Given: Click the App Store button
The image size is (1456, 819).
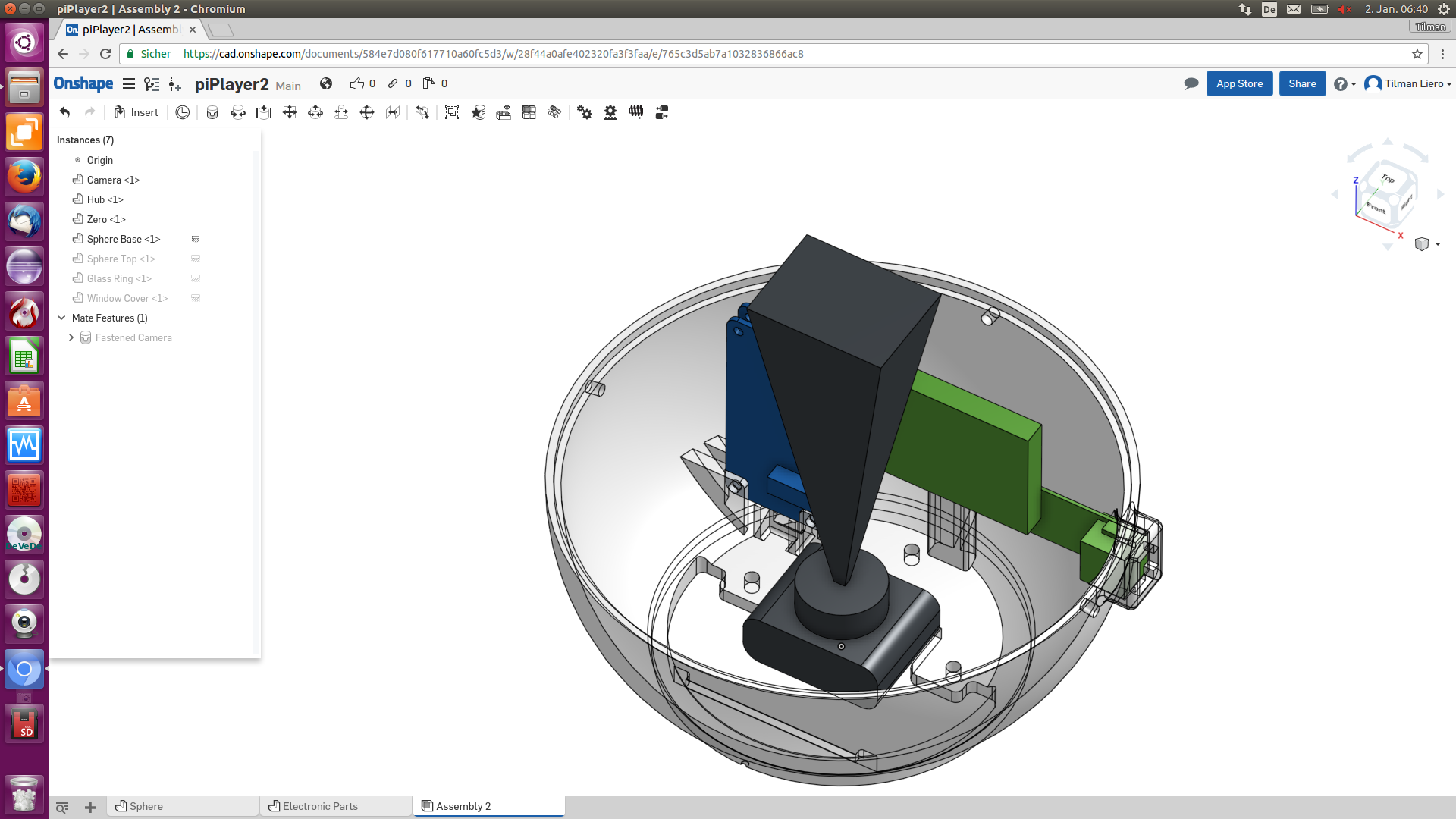Looking at the screenshot, I should click(1239, 83).
